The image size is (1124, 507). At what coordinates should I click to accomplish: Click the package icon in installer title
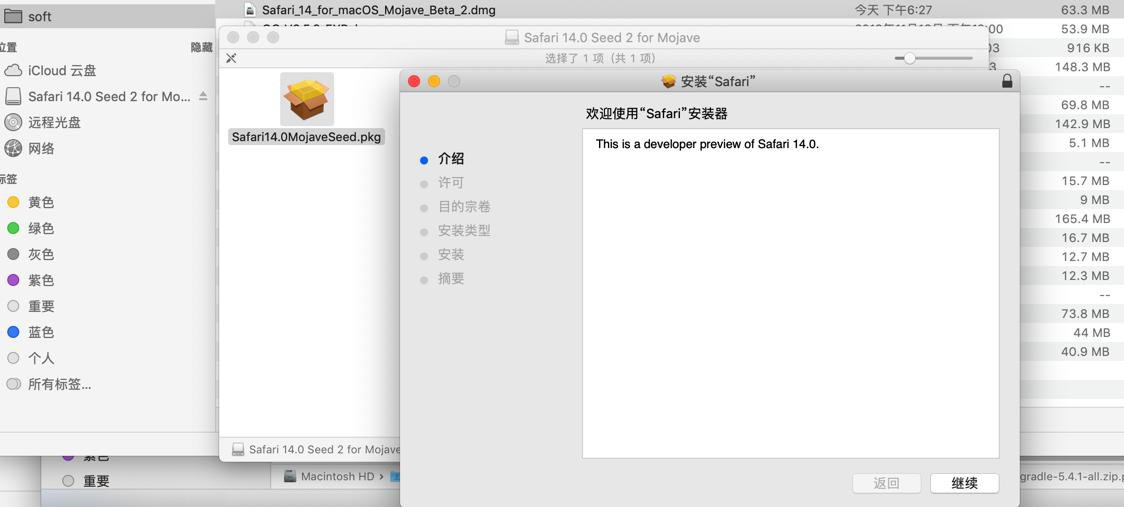click(669, 81)
